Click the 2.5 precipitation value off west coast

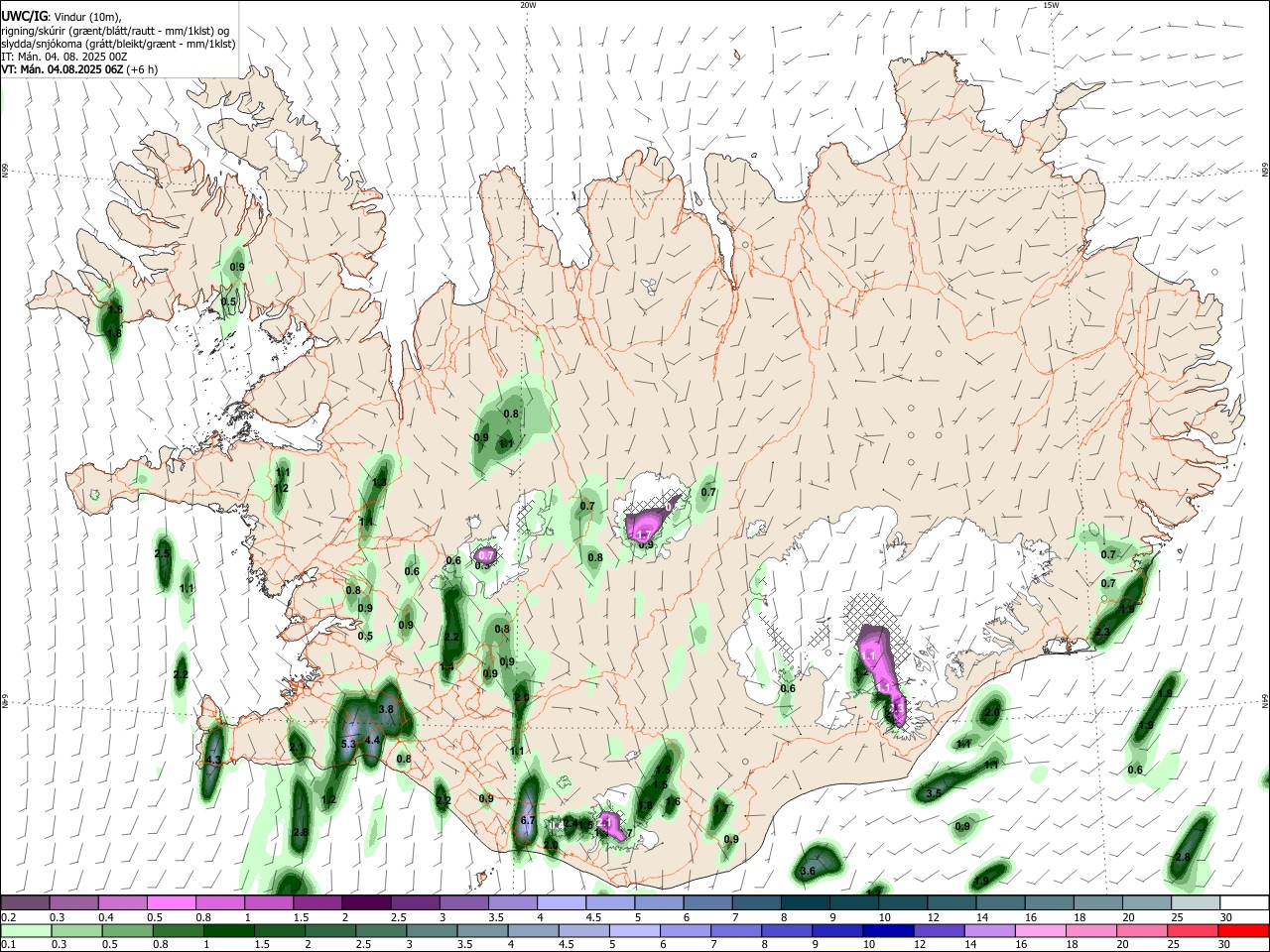coord(163,552)
